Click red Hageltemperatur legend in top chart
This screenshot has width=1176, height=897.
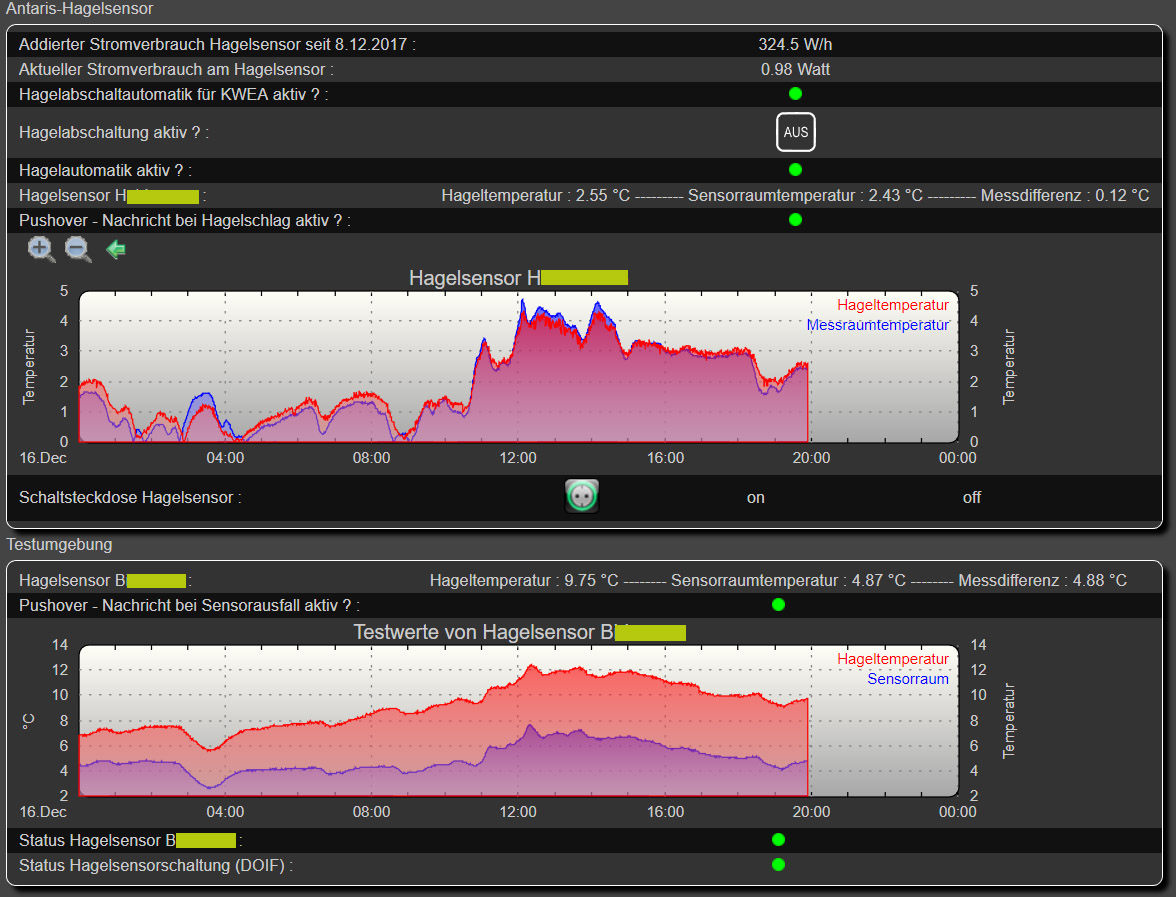[x=892, y=305]
